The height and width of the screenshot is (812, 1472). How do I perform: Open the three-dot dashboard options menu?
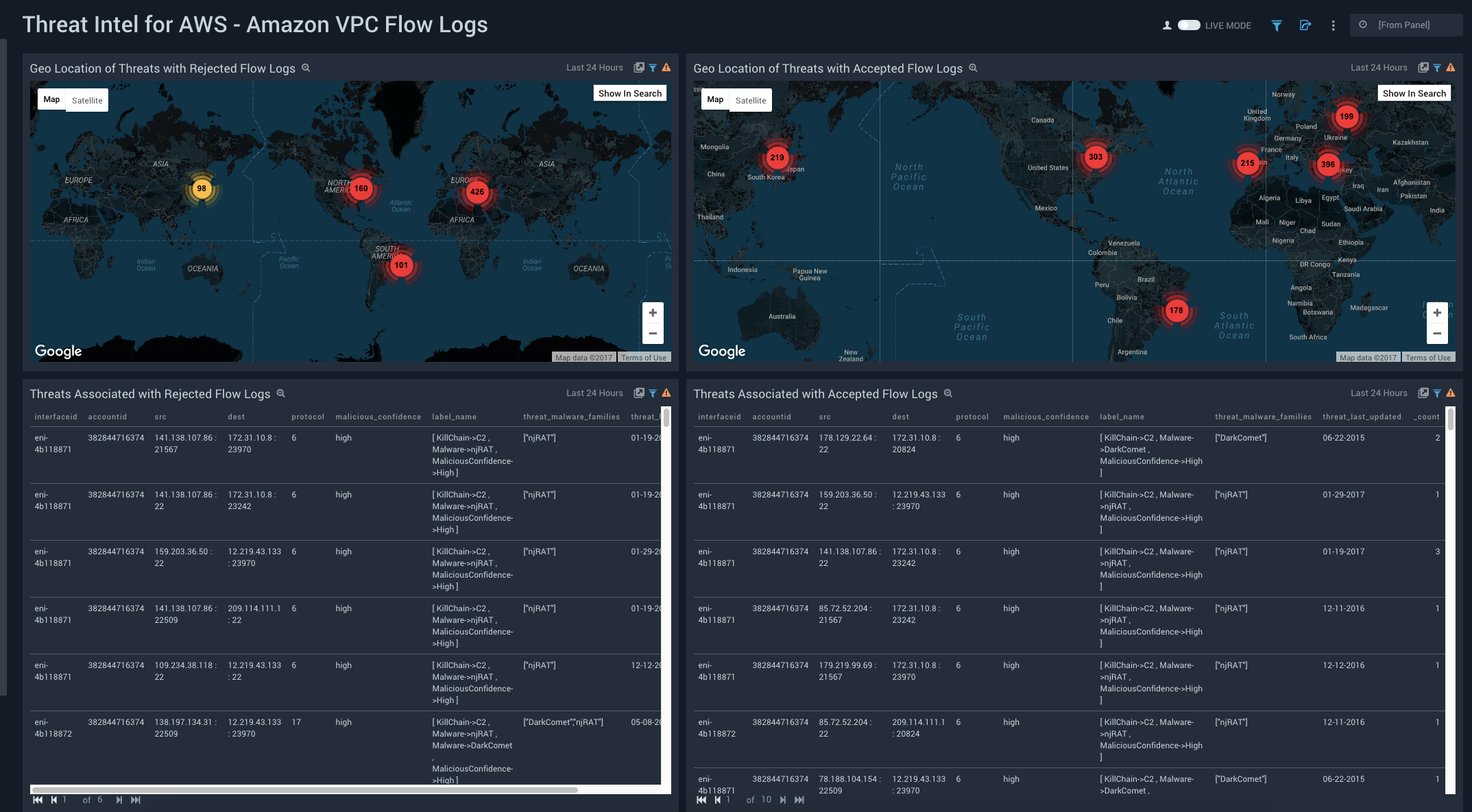[x=1333, y=25]
